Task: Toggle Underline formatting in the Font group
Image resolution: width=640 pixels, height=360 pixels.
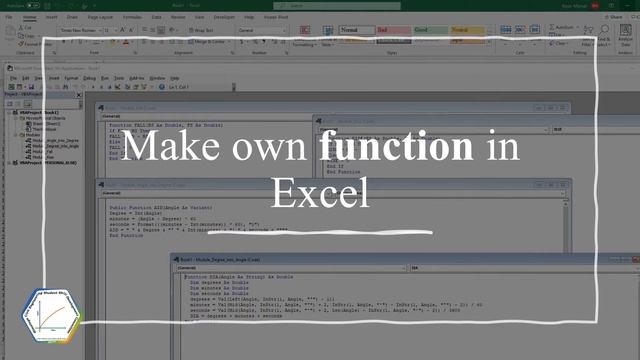Action: coord(80,42)
